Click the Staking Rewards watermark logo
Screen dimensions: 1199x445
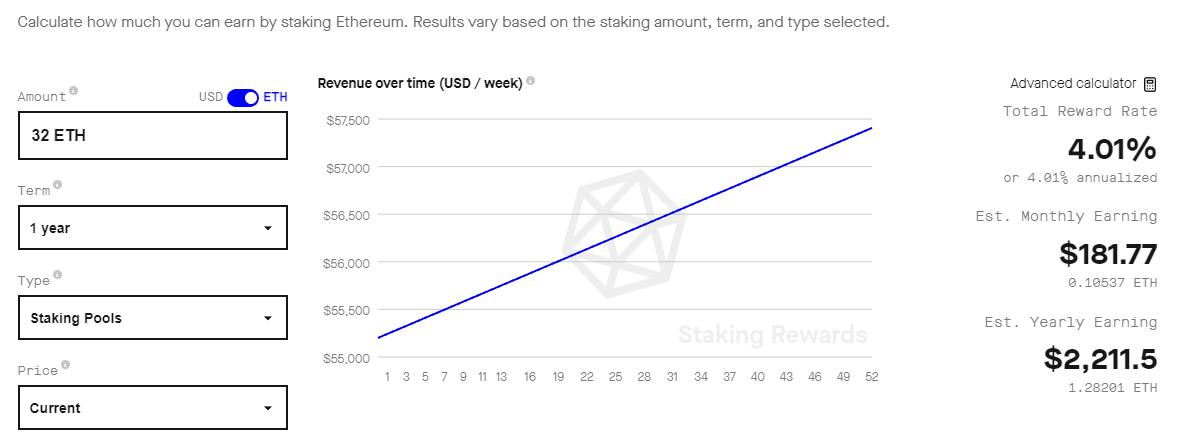pos(623,233)
